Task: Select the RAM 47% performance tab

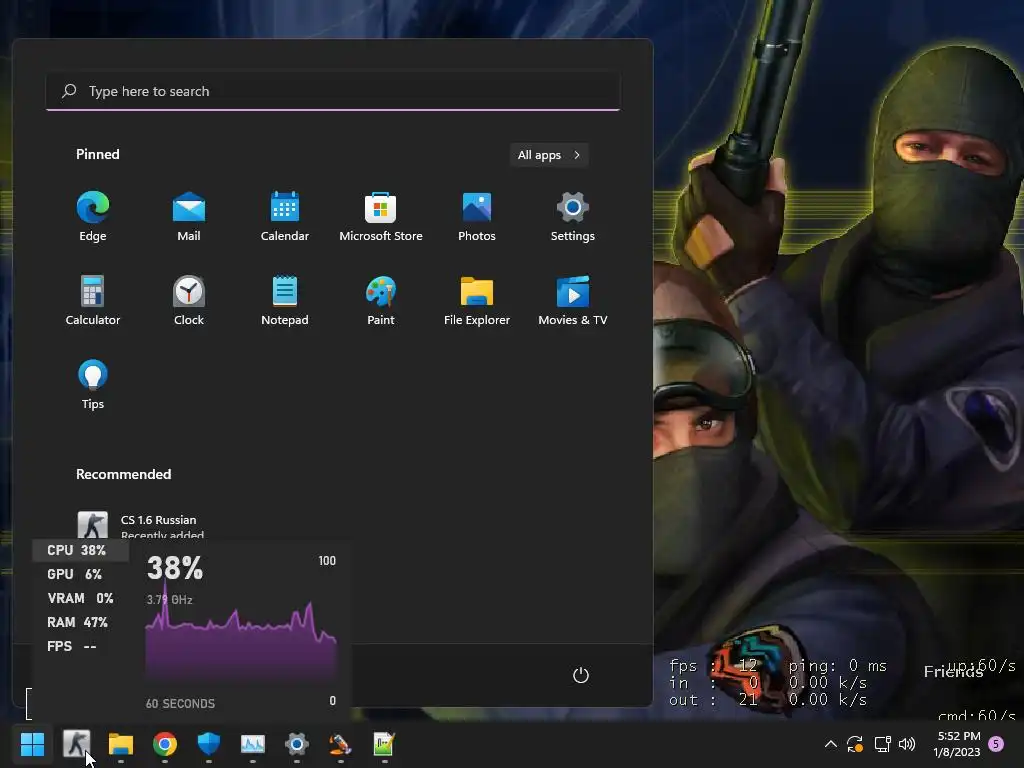Action: point(80,622)
